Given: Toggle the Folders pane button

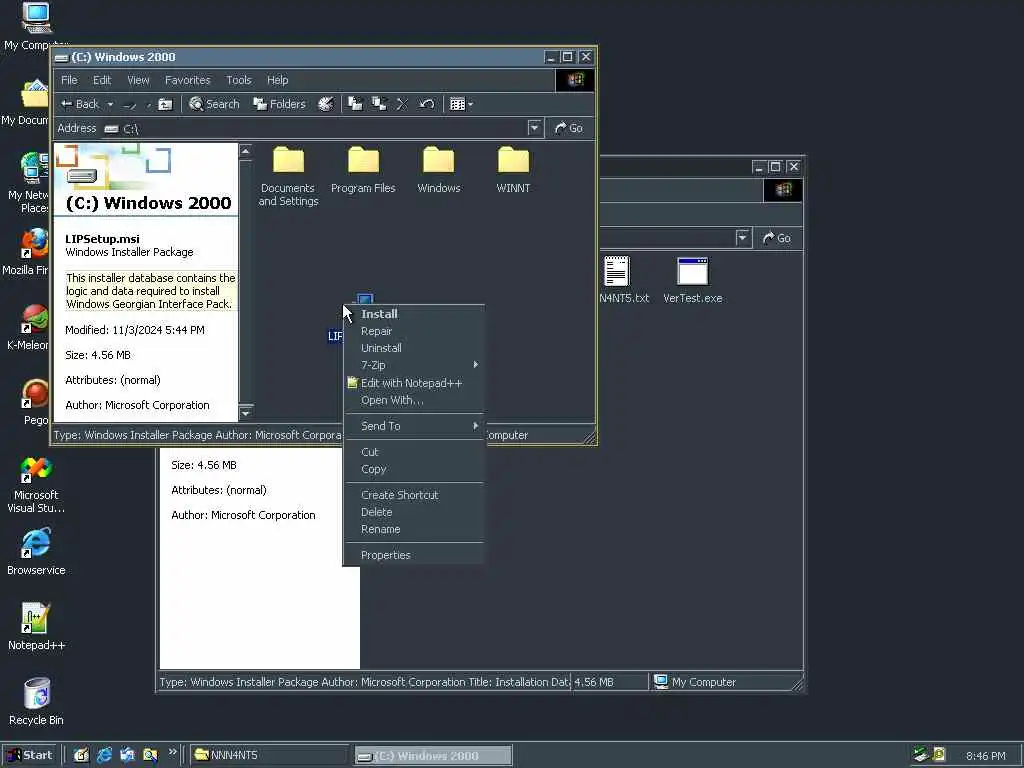Looking at the screenshot, I should (x=280, y=104).
